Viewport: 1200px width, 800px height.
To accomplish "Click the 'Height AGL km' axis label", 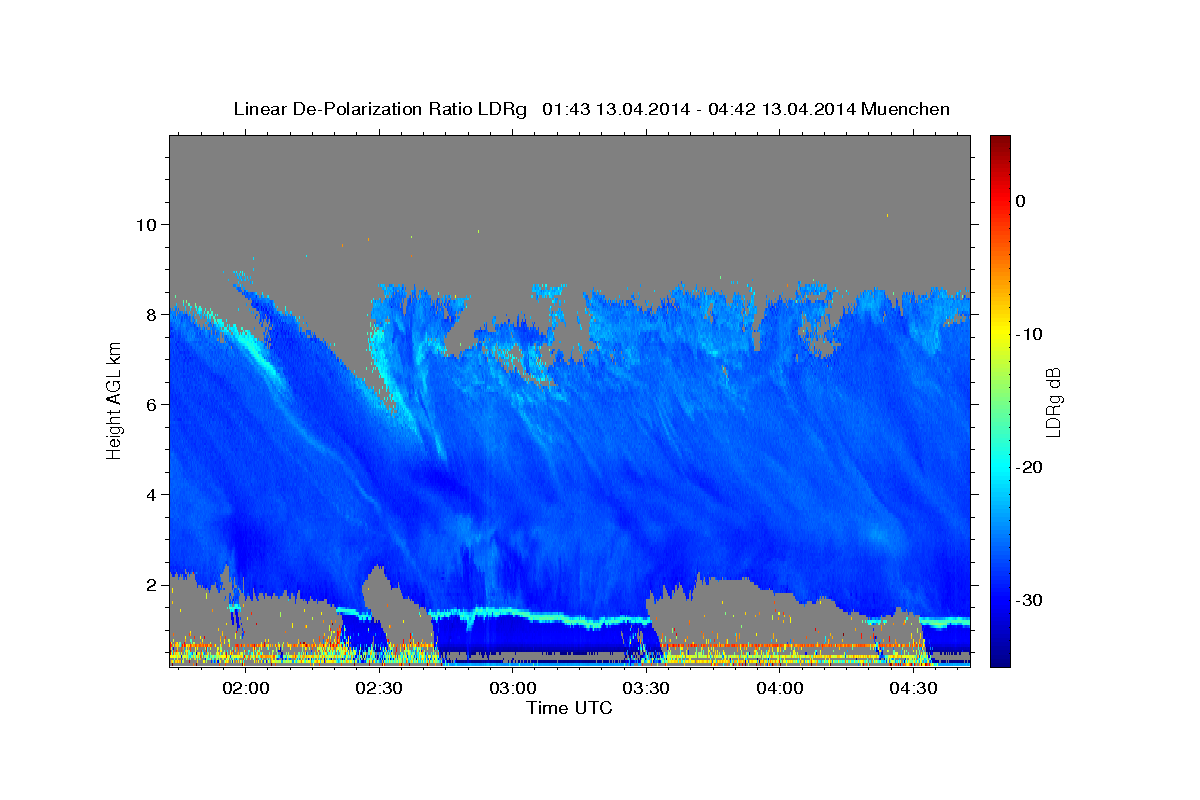I will 115,400.
